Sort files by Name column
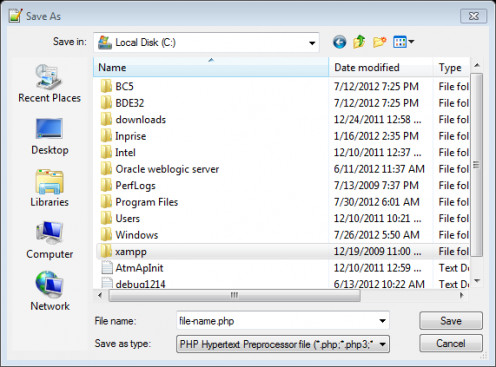 [x=211, y=67]
